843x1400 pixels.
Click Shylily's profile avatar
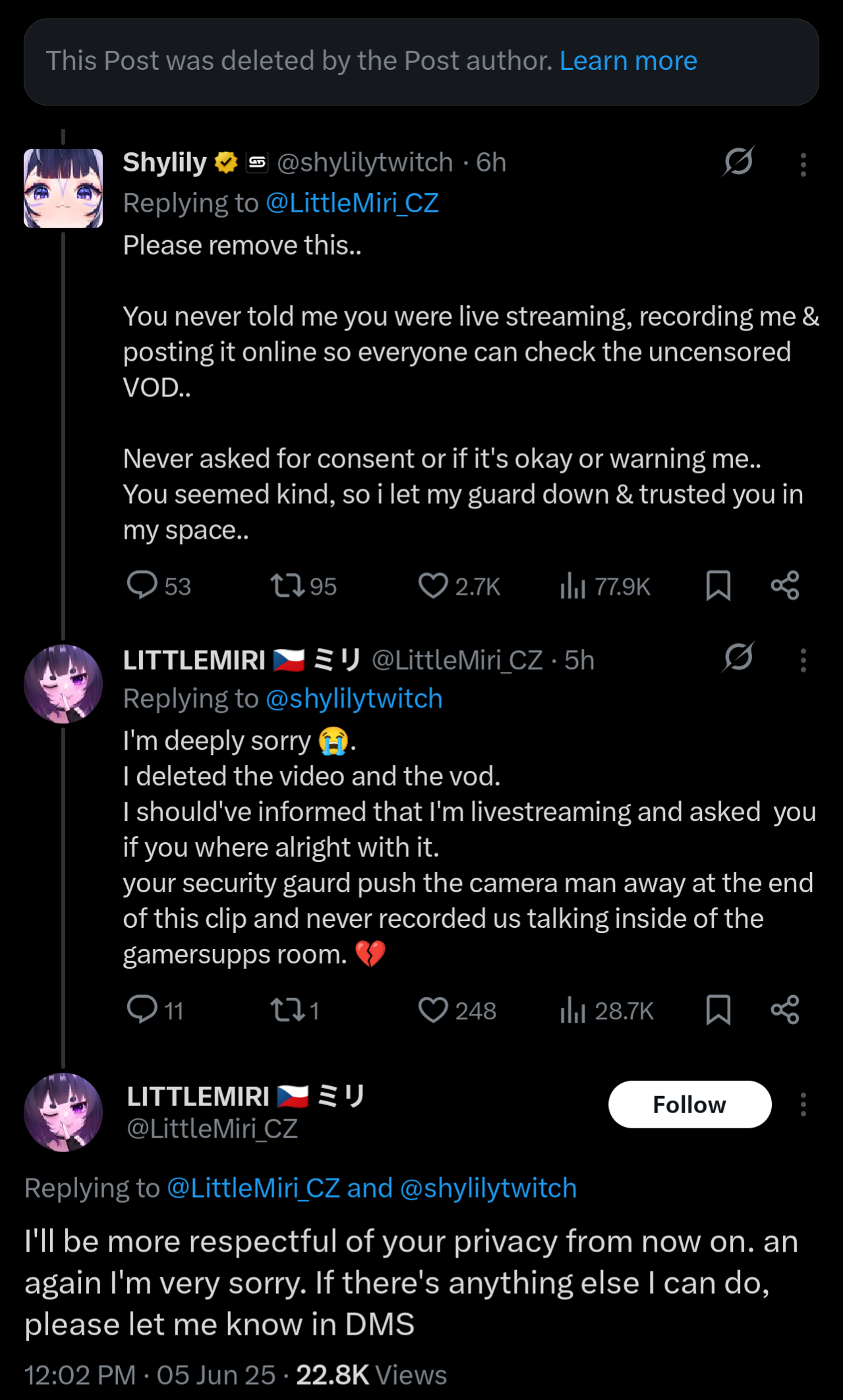pos(63,188)
